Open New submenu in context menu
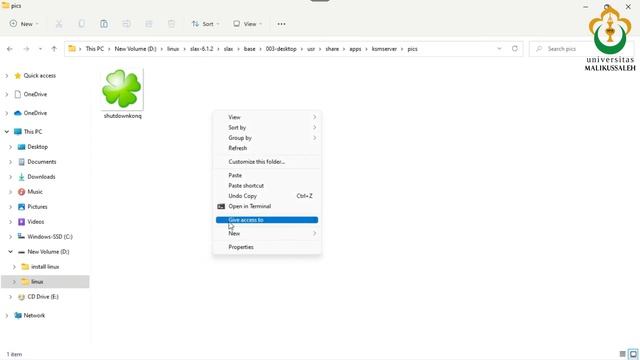The width and height of the screenshot is (640, 360). [x=267, y=233]
